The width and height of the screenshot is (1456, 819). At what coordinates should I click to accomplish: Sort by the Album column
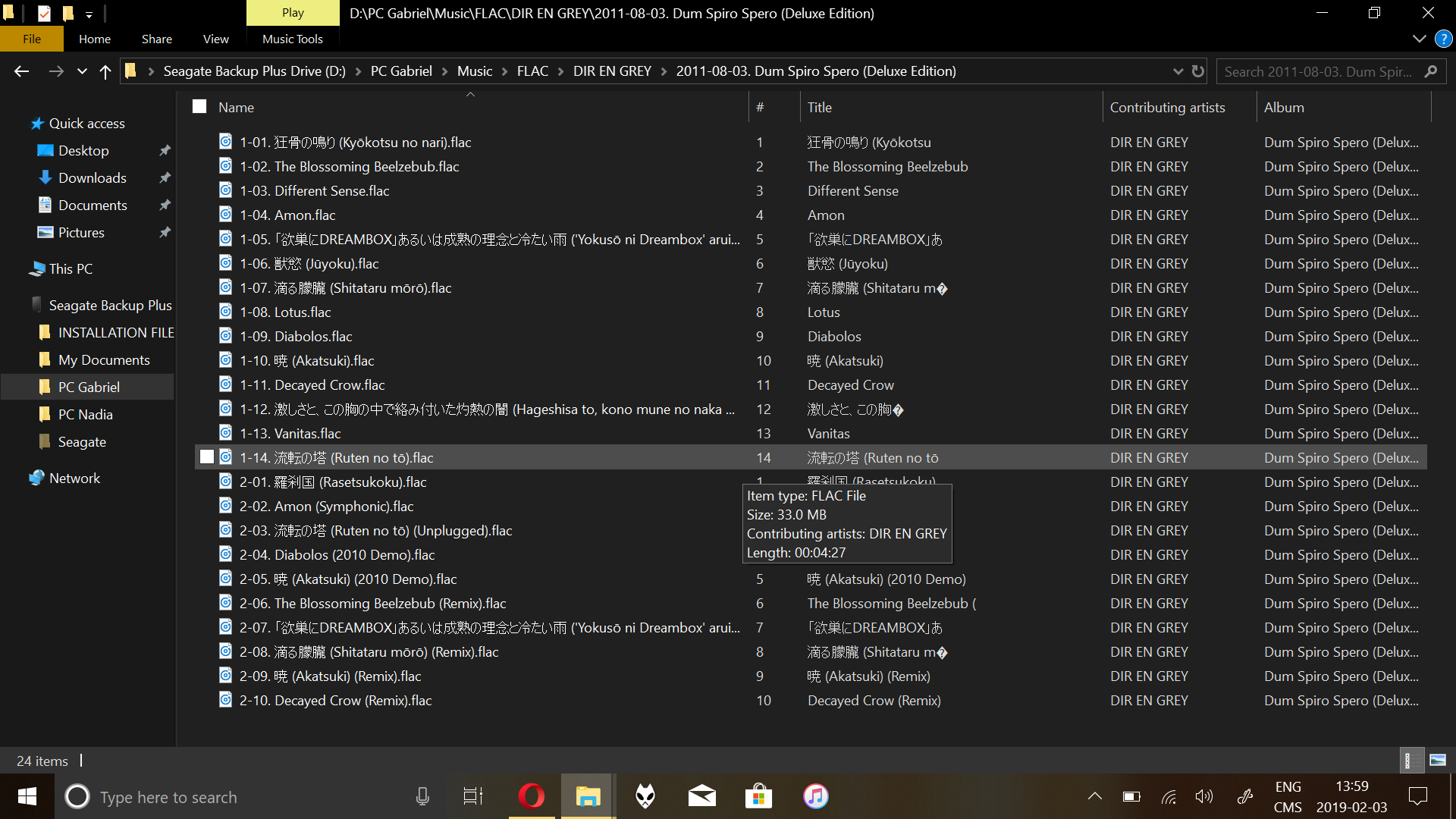pos(1343,107)
